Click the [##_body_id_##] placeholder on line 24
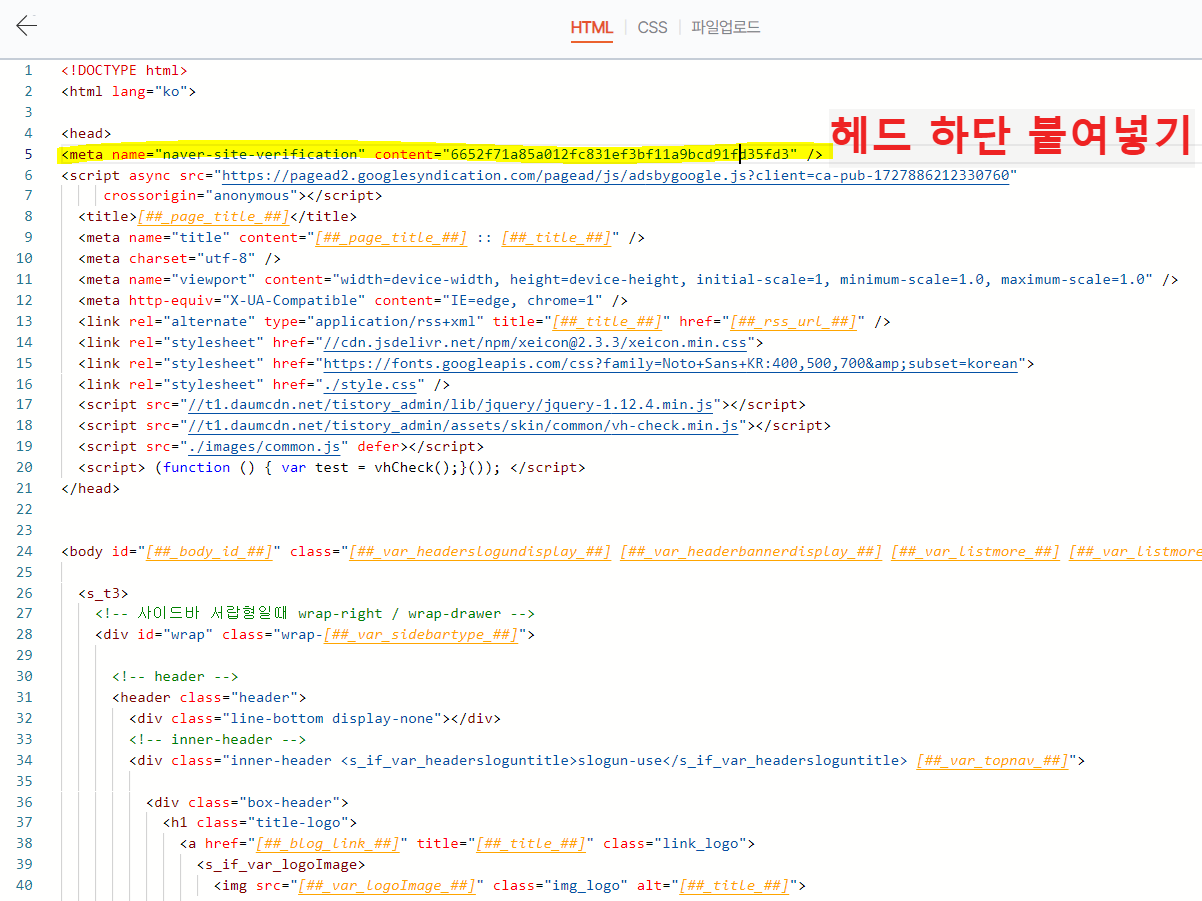This screenshot has height=901, width=1202. [209, 552]
